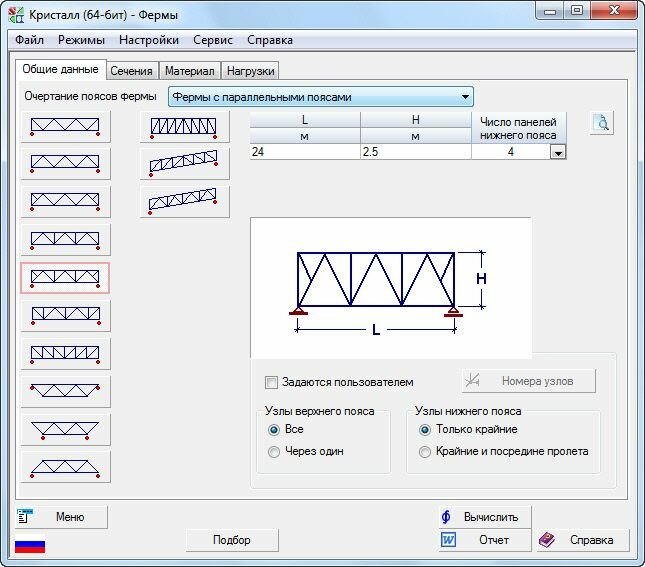Open the Файл menu
This screenshot has height=567, width=645.
[x=30, y=40]
